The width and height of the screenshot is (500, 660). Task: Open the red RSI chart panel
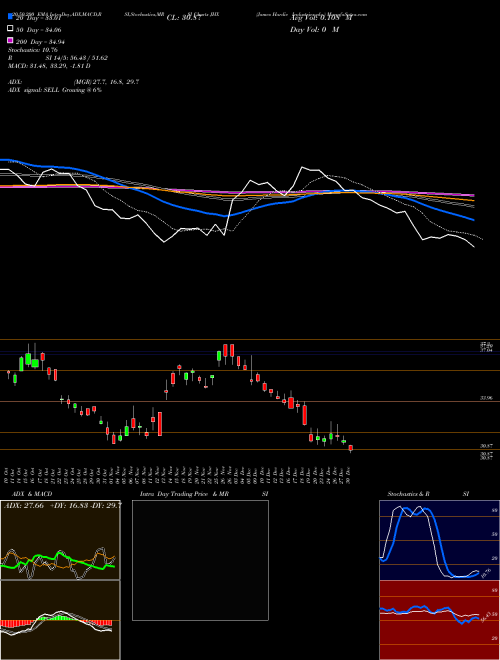[x=439, y=620]
